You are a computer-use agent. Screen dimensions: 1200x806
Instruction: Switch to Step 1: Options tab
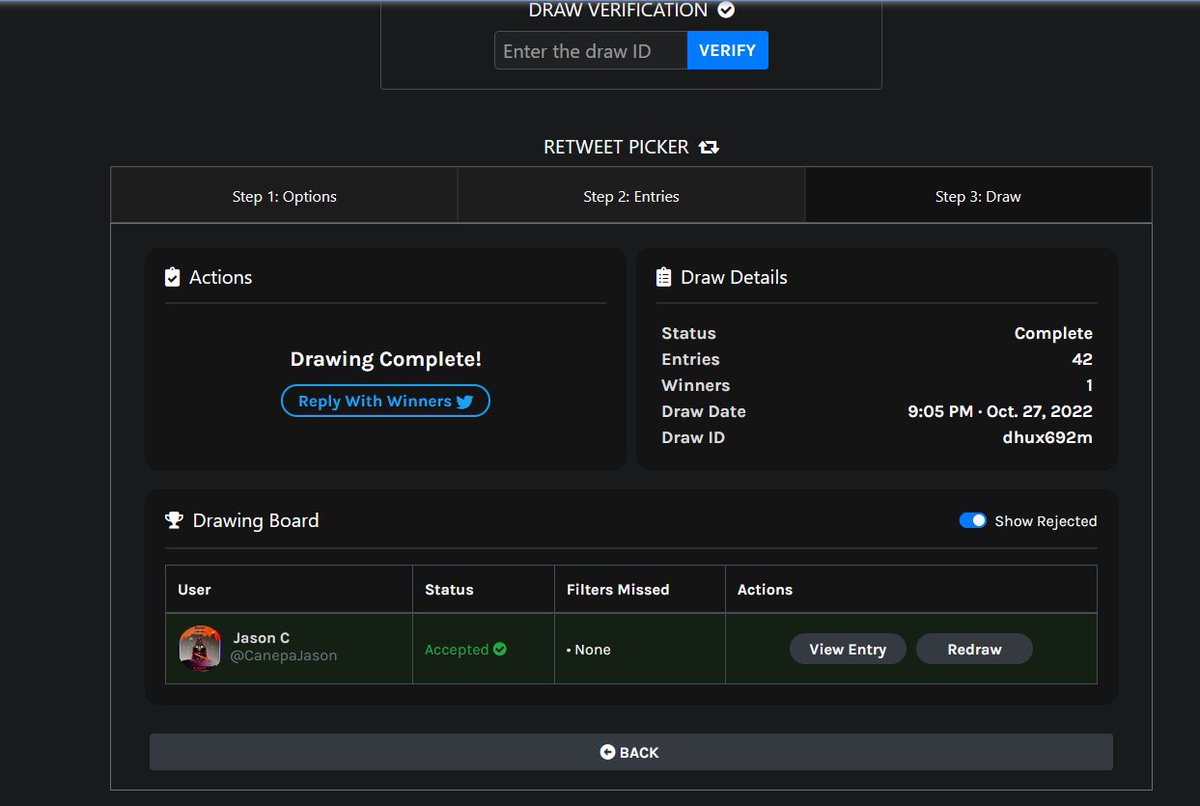click(284, 196)
